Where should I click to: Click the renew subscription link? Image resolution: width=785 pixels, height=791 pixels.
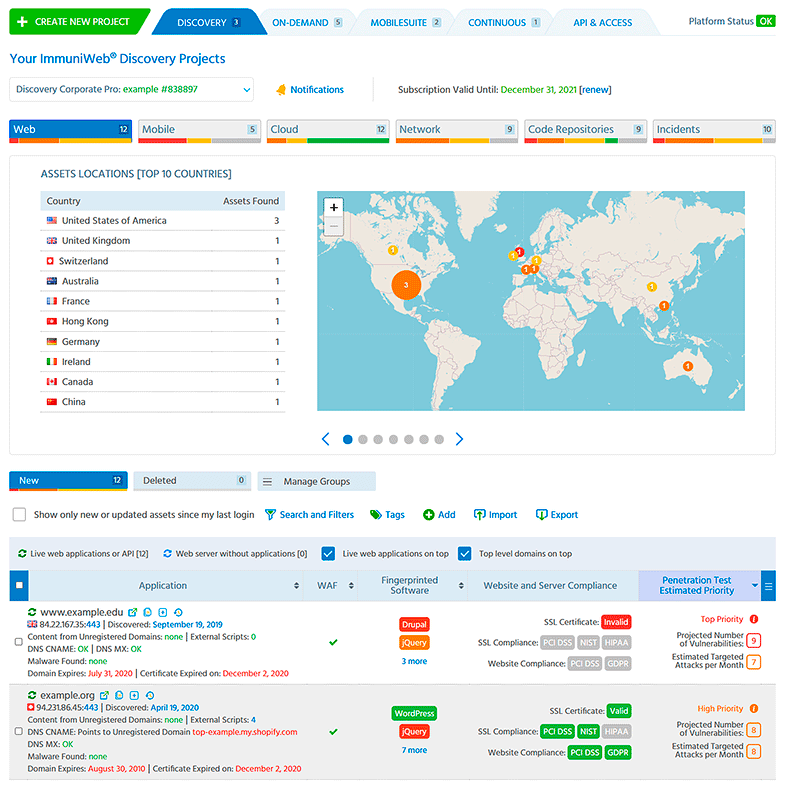595,90
